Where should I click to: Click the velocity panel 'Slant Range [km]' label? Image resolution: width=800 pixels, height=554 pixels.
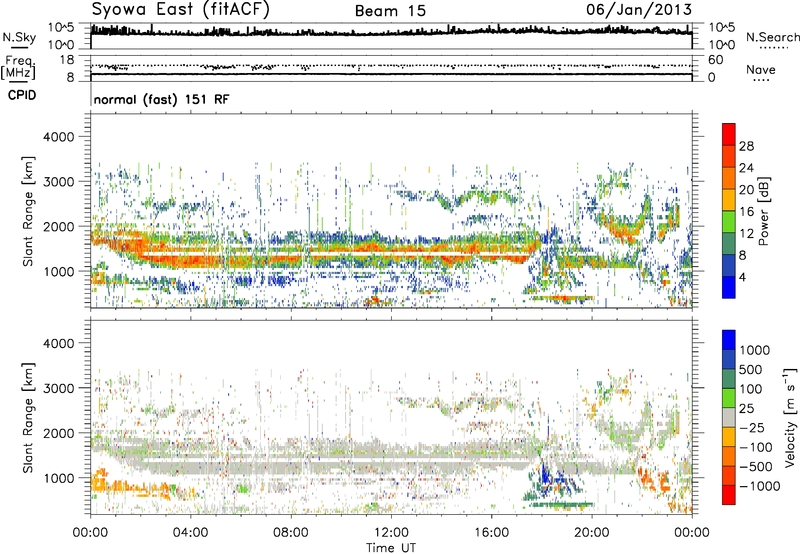[x=28, y=417]
